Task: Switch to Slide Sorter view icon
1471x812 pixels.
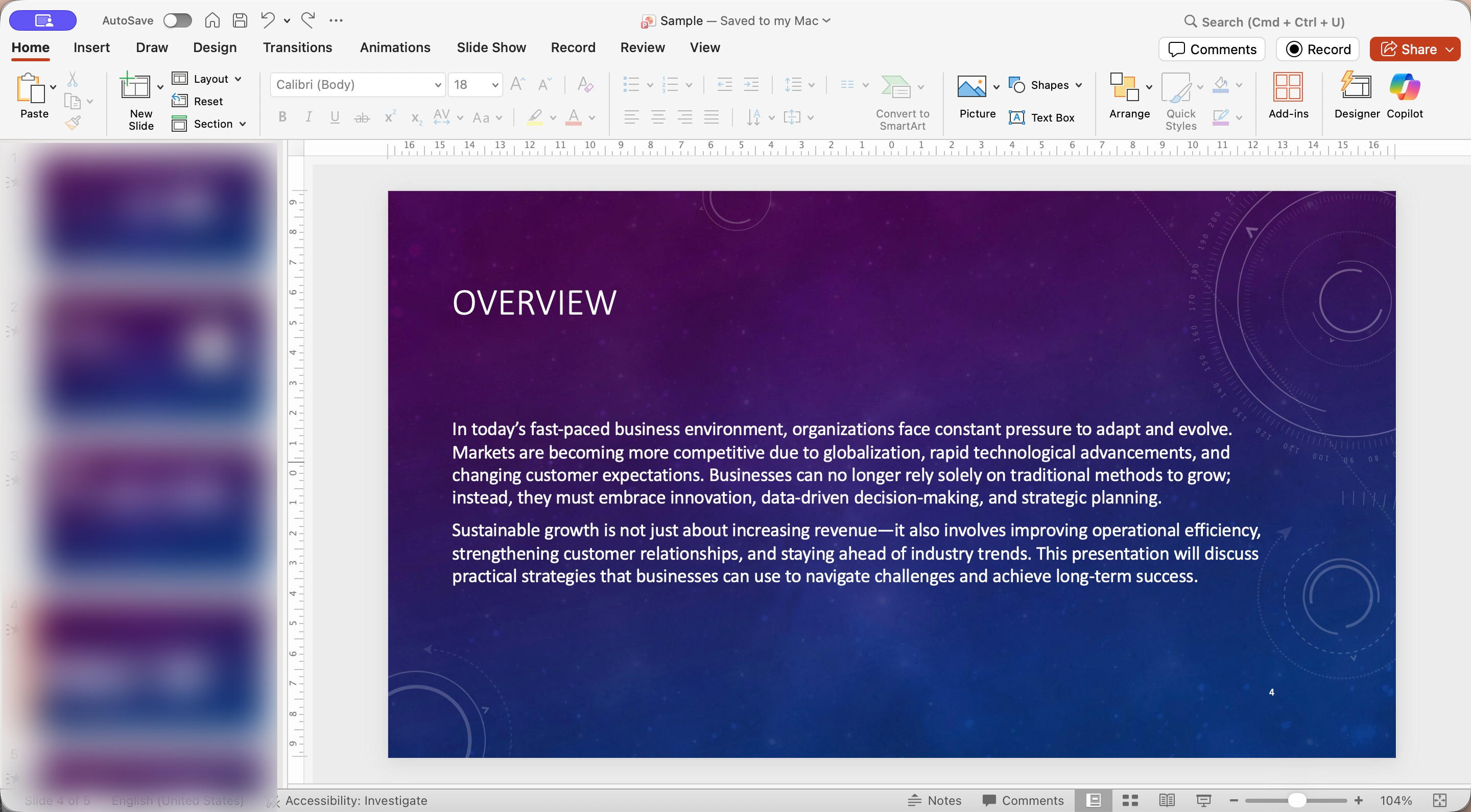Action: [x=1130, y=800]
